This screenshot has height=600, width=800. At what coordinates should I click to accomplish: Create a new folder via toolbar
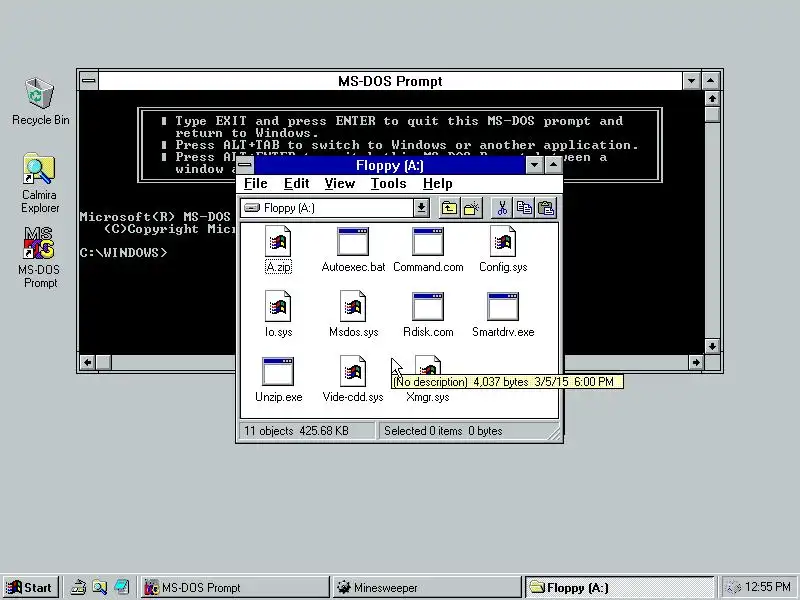pyautogui.click(x=472, y=208)
